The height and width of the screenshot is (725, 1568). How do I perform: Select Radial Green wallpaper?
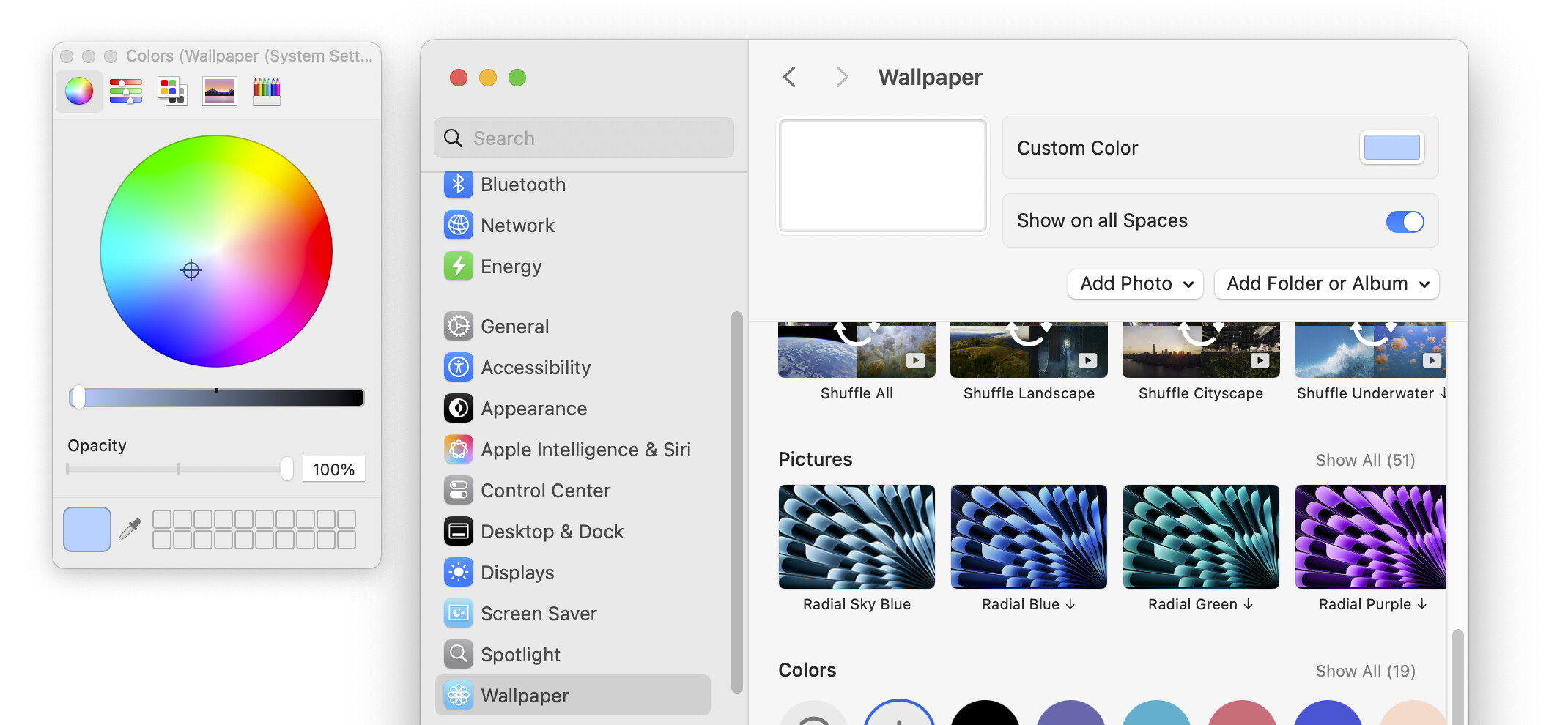point(1201,536)
